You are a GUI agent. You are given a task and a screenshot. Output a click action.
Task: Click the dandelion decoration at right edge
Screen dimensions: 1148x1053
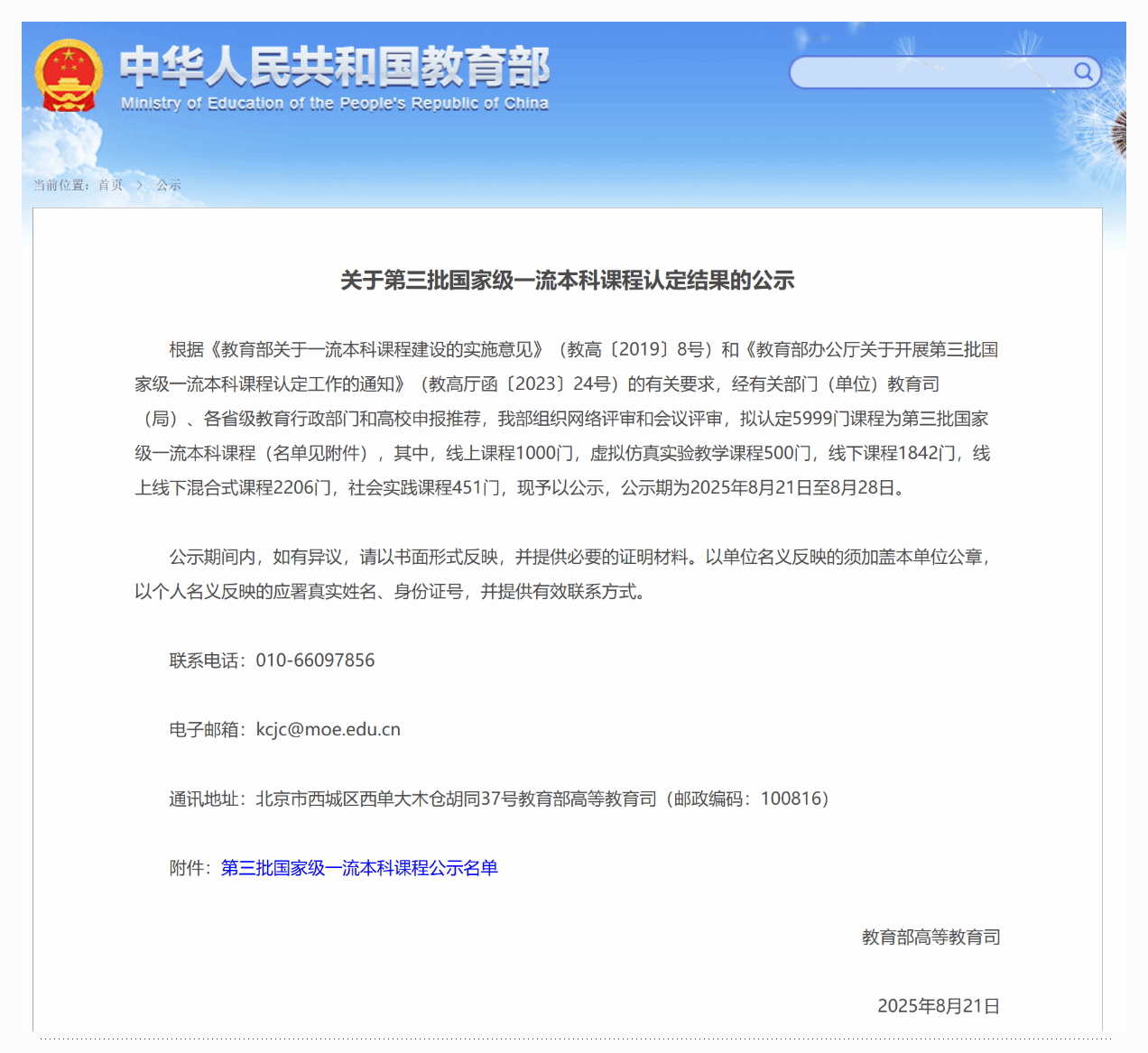click(1119, 134)
